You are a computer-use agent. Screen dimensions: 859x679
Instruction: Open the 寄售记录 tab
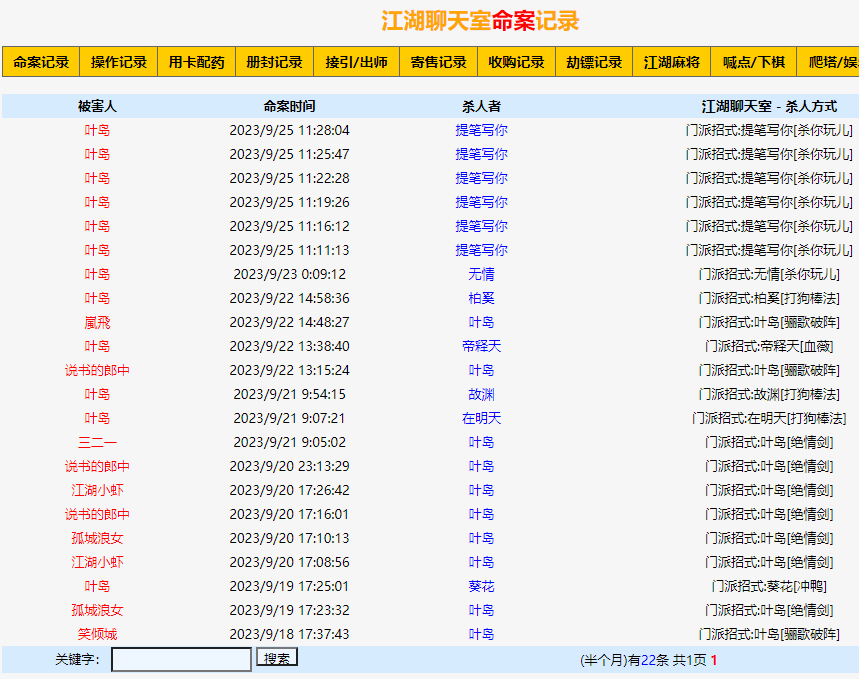click(438, 62)
